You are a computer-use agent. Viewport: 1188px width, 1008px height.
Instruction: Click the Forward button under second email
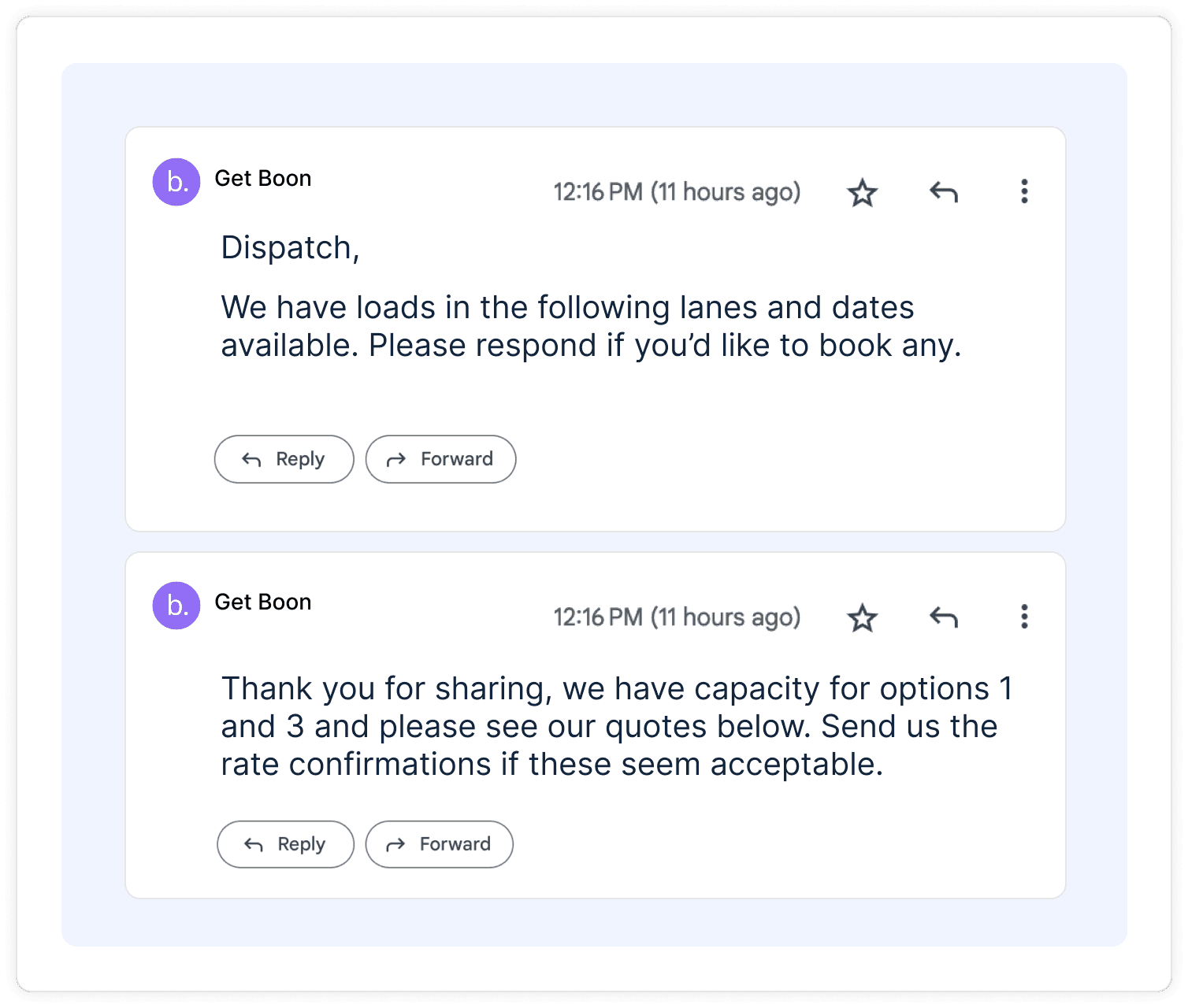click(439, 844)
